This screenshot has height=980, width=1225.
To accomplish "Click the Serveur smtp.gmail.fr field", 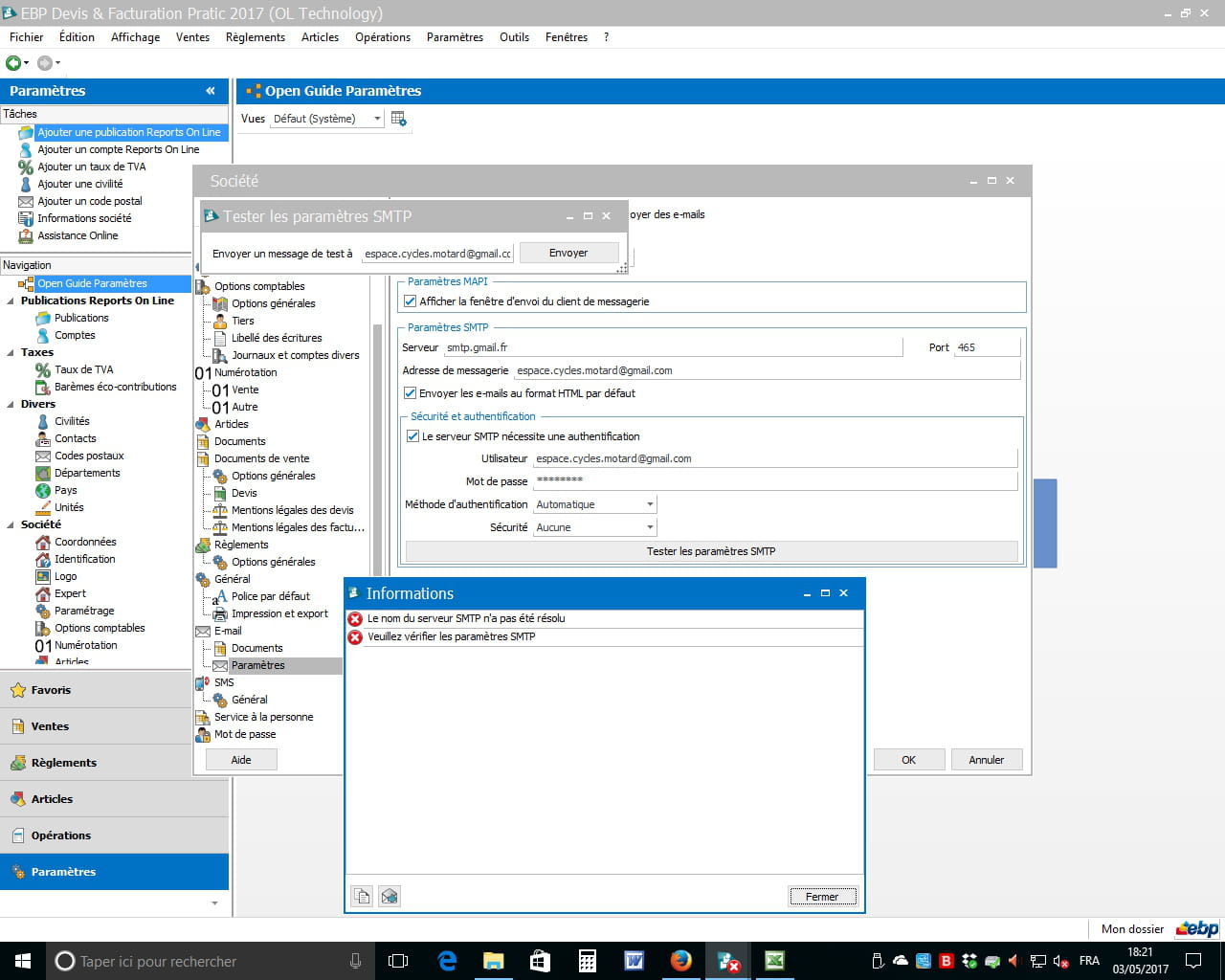I will [673, 347].
